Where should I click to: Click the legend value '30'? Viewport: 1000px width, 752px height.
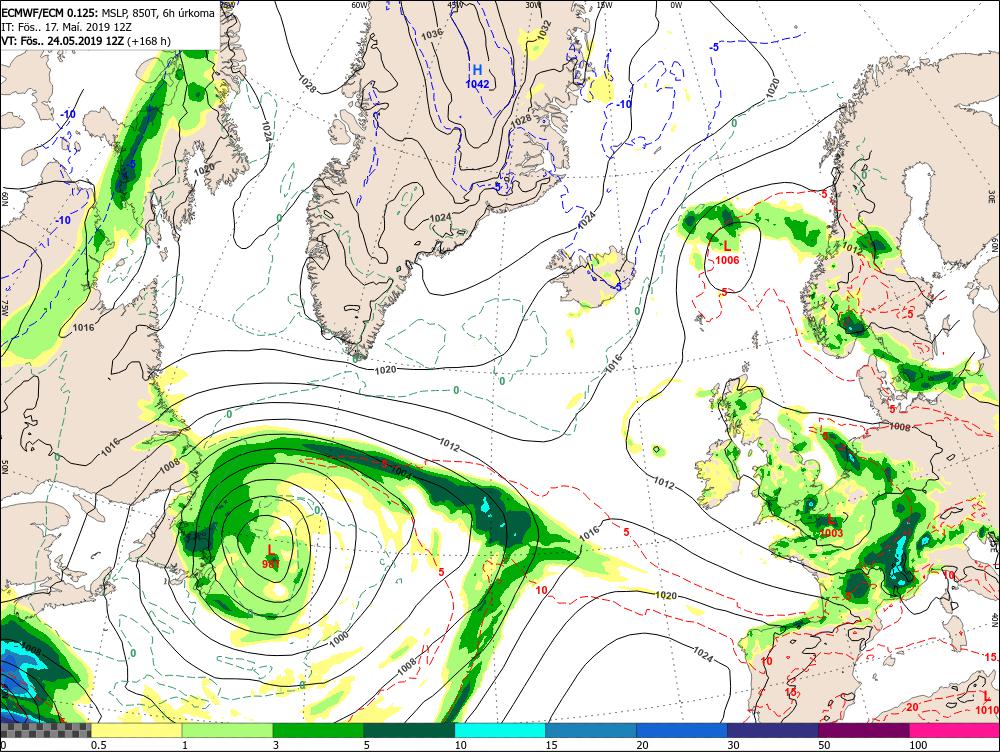click(x=733, y=745)
